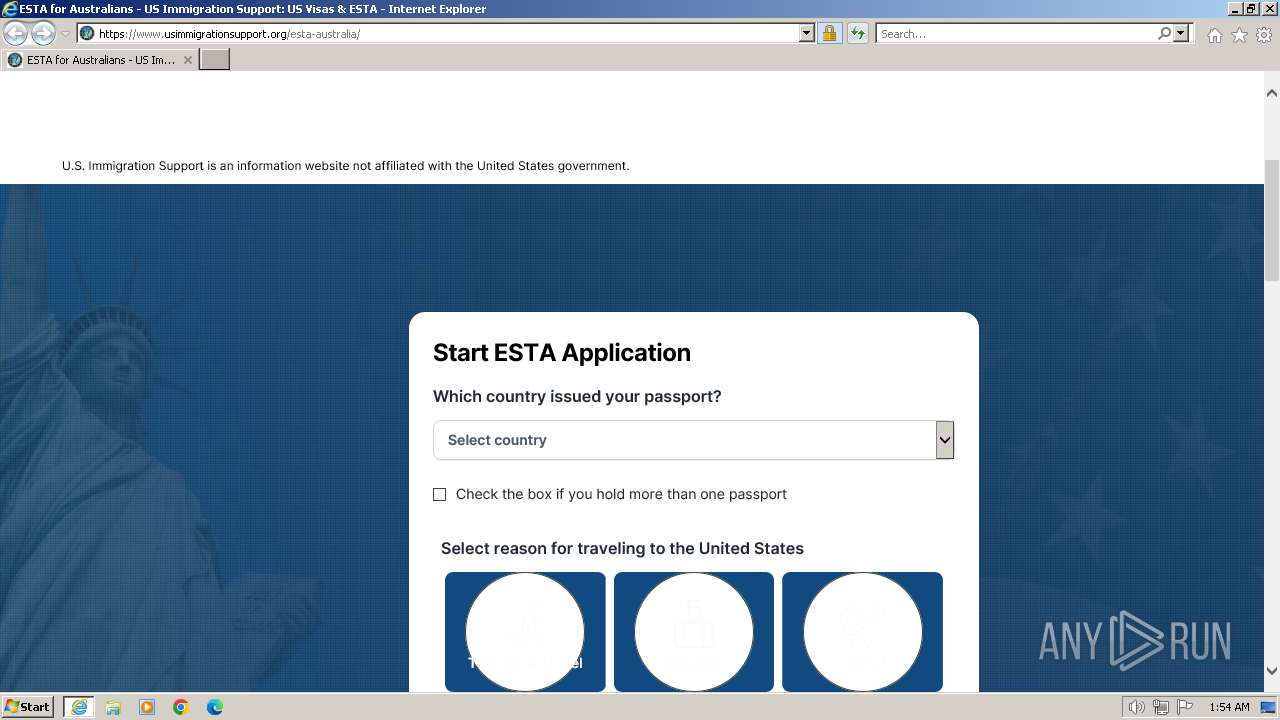The width and height of the screenshot is (1280, 720).
Task: Click the not affiliated disclaimer text
Action: [x=346, y=166]
